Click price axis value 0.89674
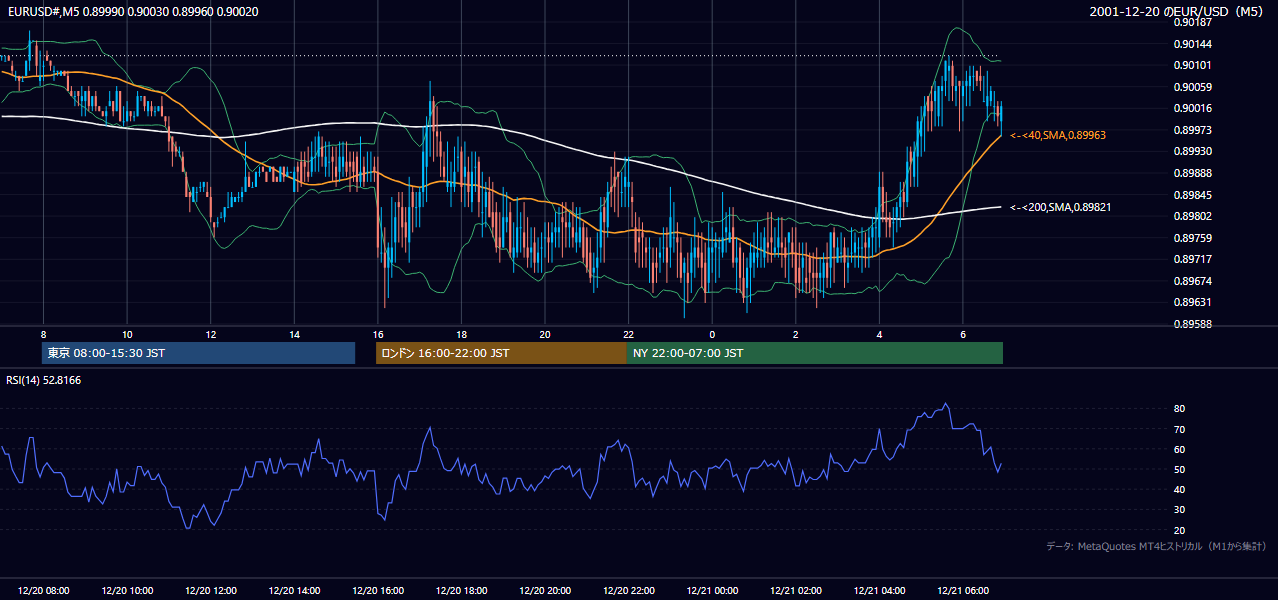Screen dimensions: 1278x600 (x=1192, y=281)
